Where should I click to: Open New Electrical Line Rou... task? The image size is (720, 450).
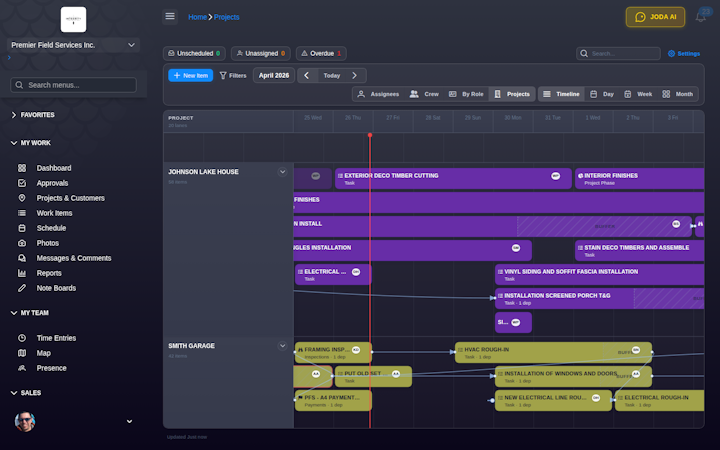[x=553, y=400]
